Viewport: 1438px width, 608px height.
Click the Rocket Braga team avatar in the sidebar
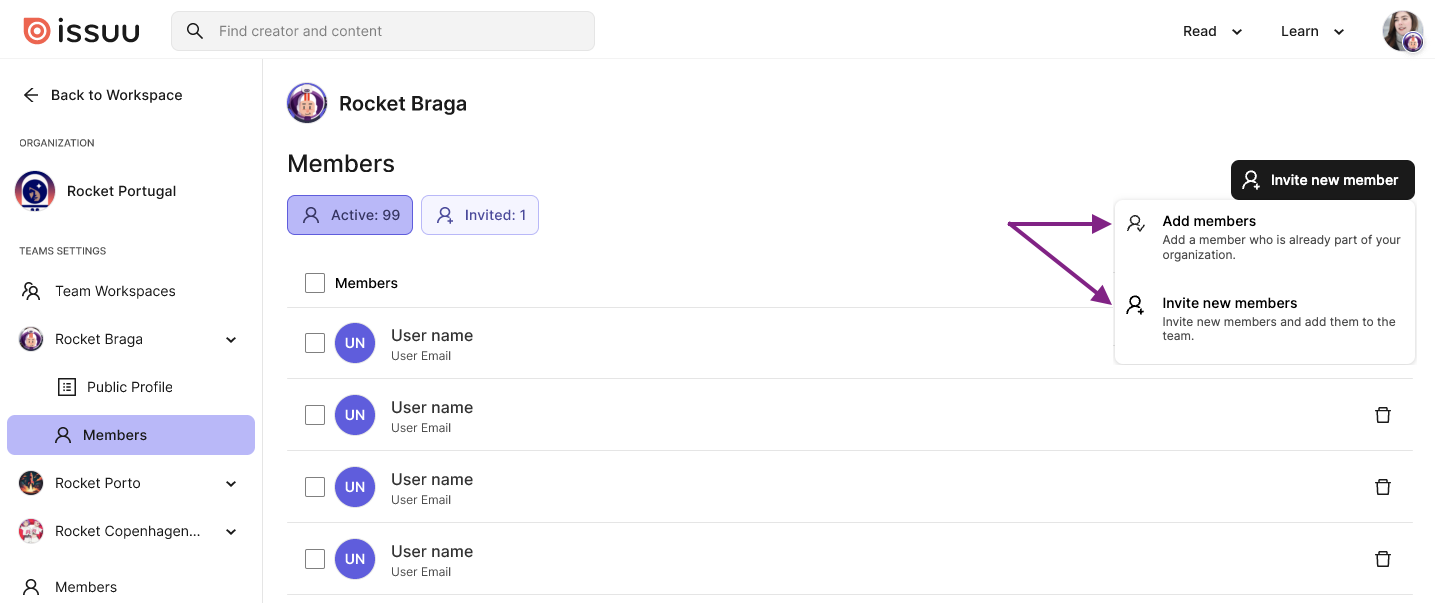(31, 339)
